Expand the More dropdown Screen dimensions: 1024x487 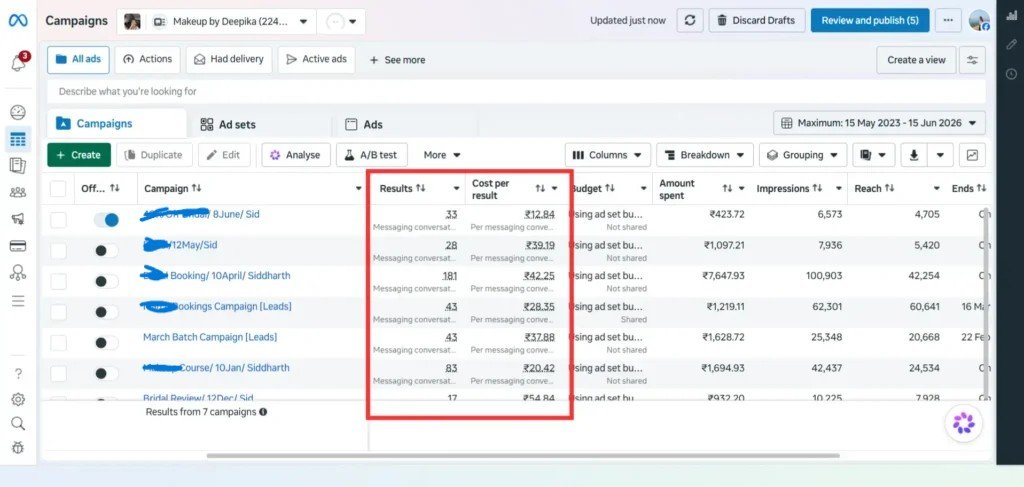442,155
